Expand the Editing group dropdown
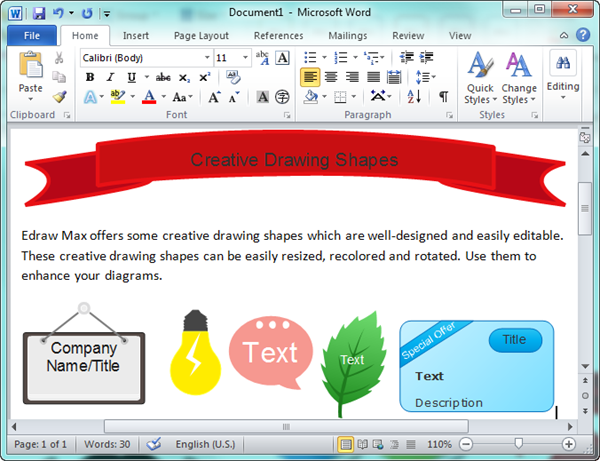 click(x=563, y=75)
